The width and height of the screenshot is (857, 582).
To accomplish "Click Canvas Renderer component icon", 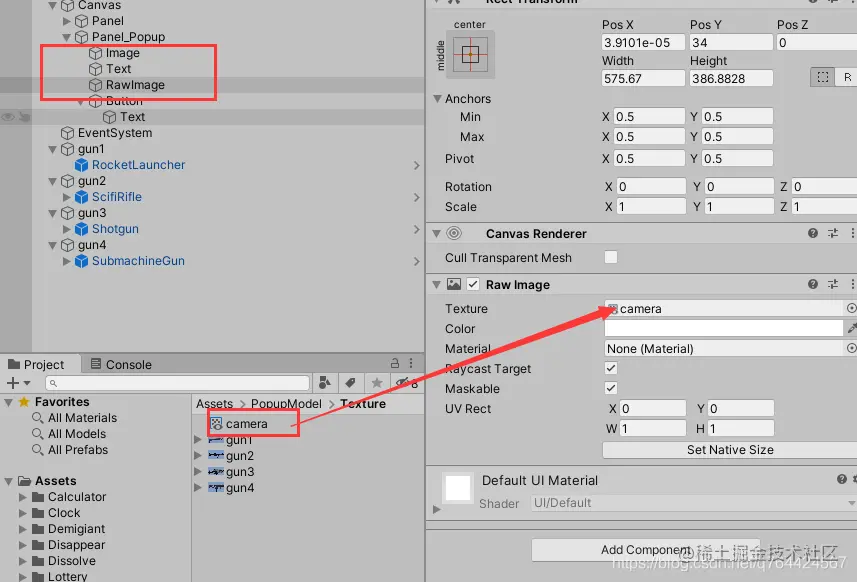I will click(454, 233).
